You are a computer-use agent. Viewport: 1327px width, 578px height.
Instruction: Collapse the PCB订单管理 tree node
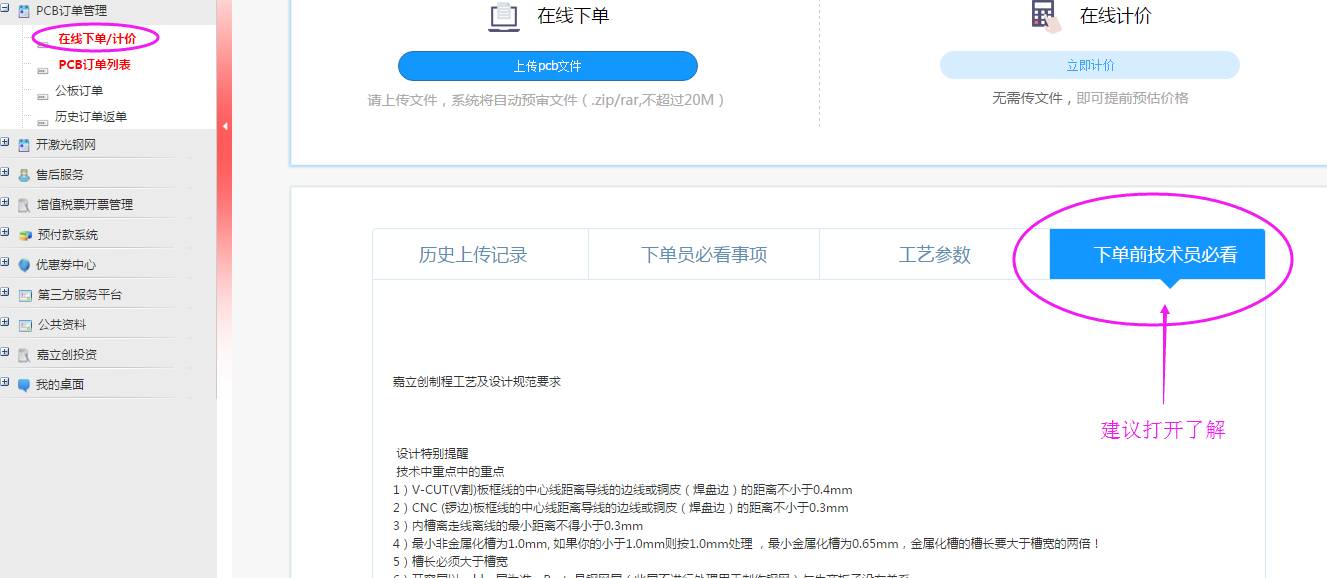pos(6,10)
